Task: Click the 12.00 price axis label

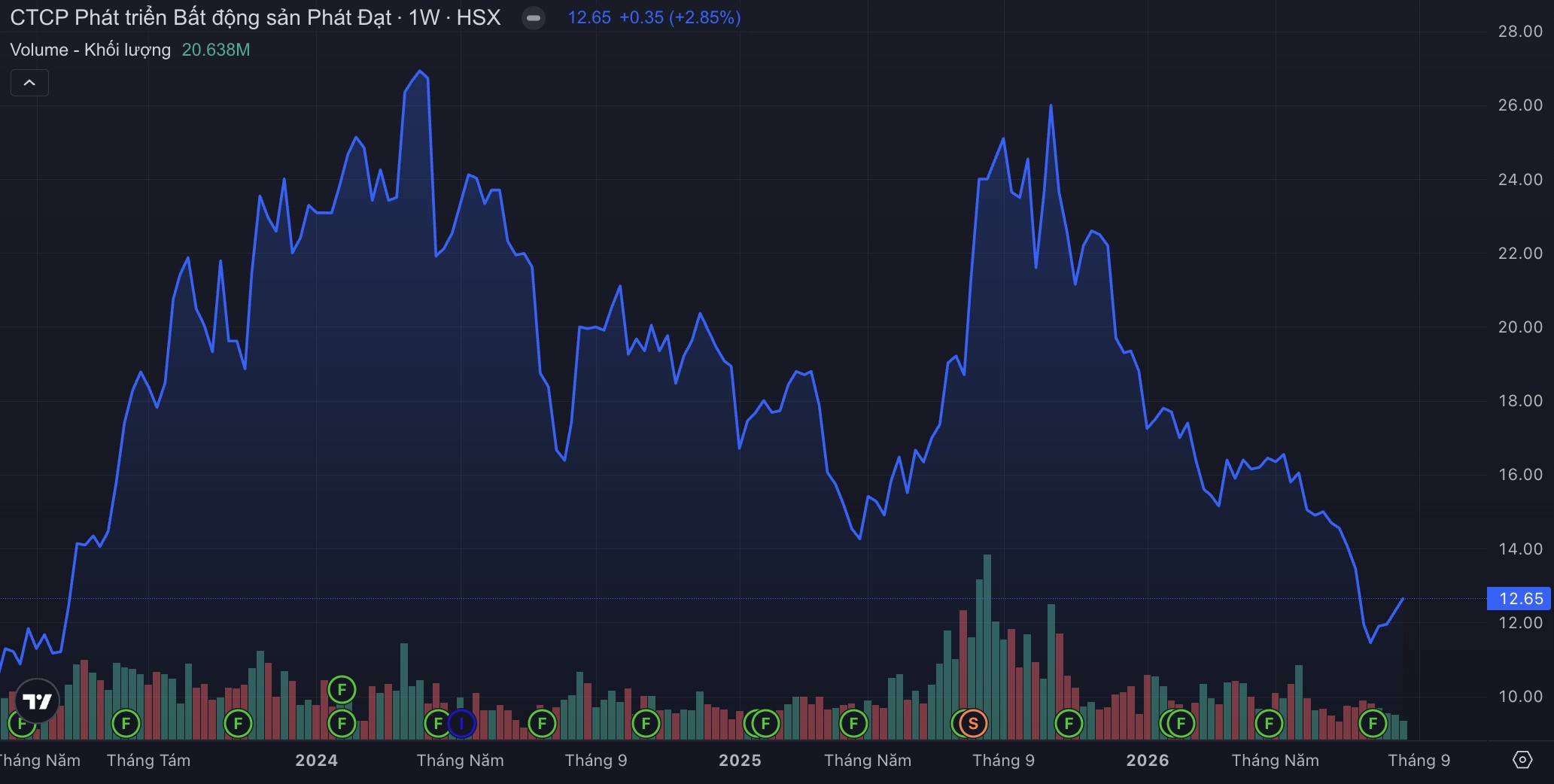Action: [x=1520, y=623]
